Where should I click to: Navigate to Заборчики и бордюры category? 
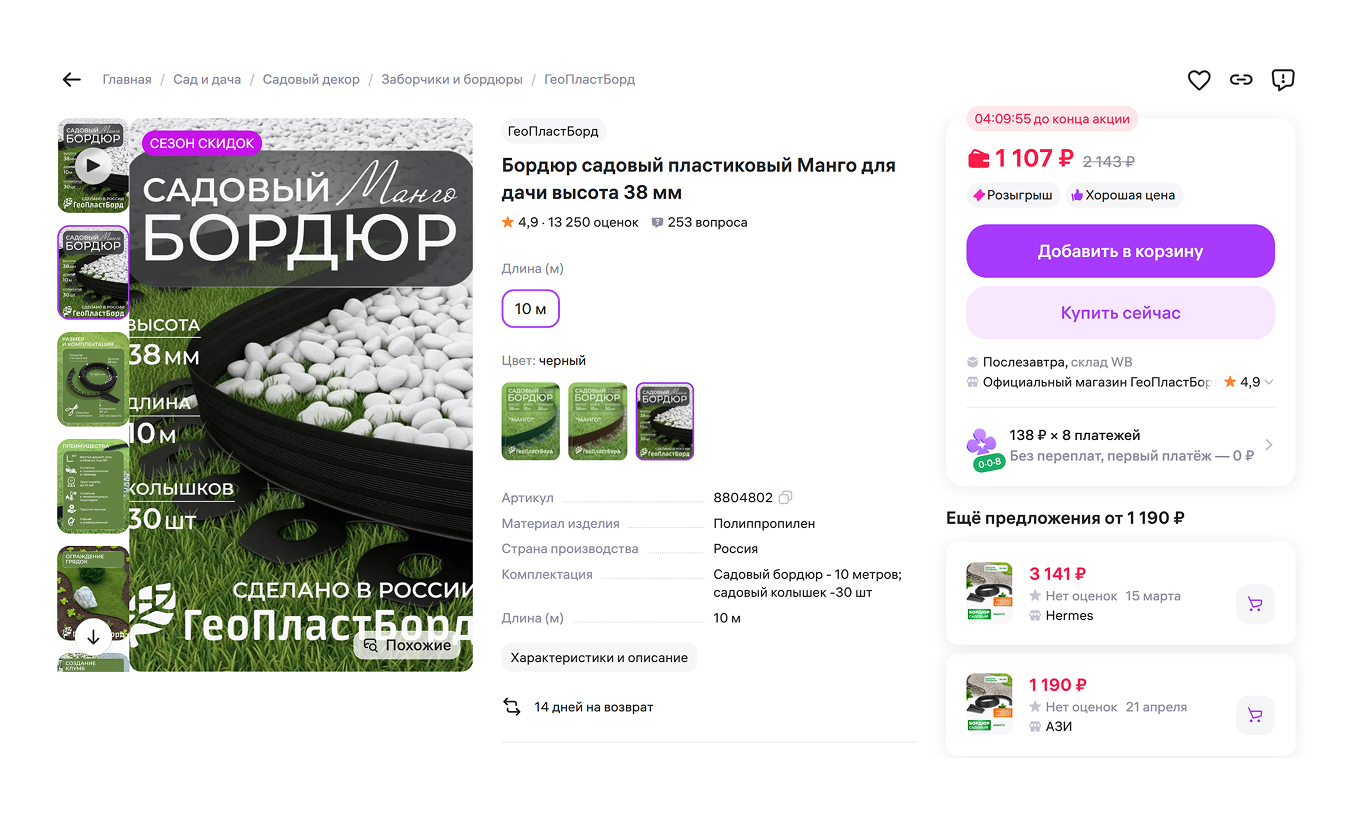(x=452, y=79)
